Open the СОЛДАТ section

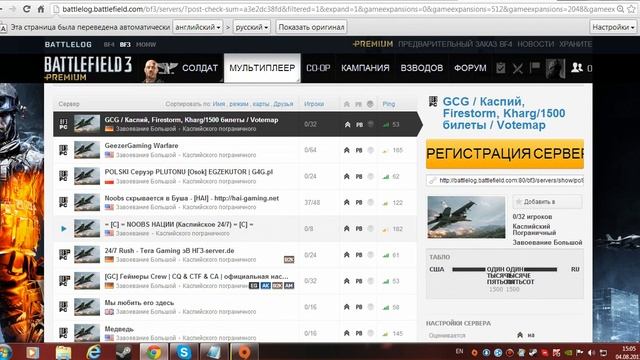coord(200,68)
